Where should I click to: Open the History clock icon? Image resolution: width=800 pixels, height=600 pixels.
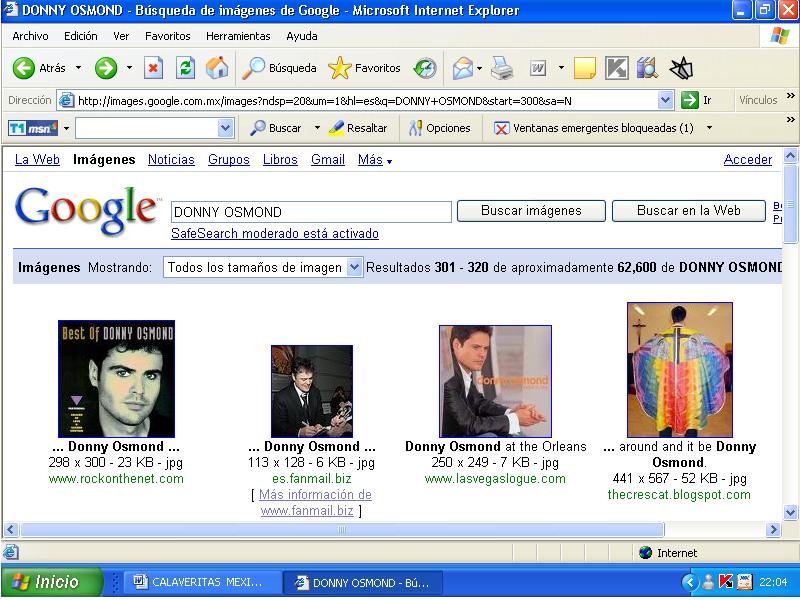pyautogui.click(x=426, y=68)
